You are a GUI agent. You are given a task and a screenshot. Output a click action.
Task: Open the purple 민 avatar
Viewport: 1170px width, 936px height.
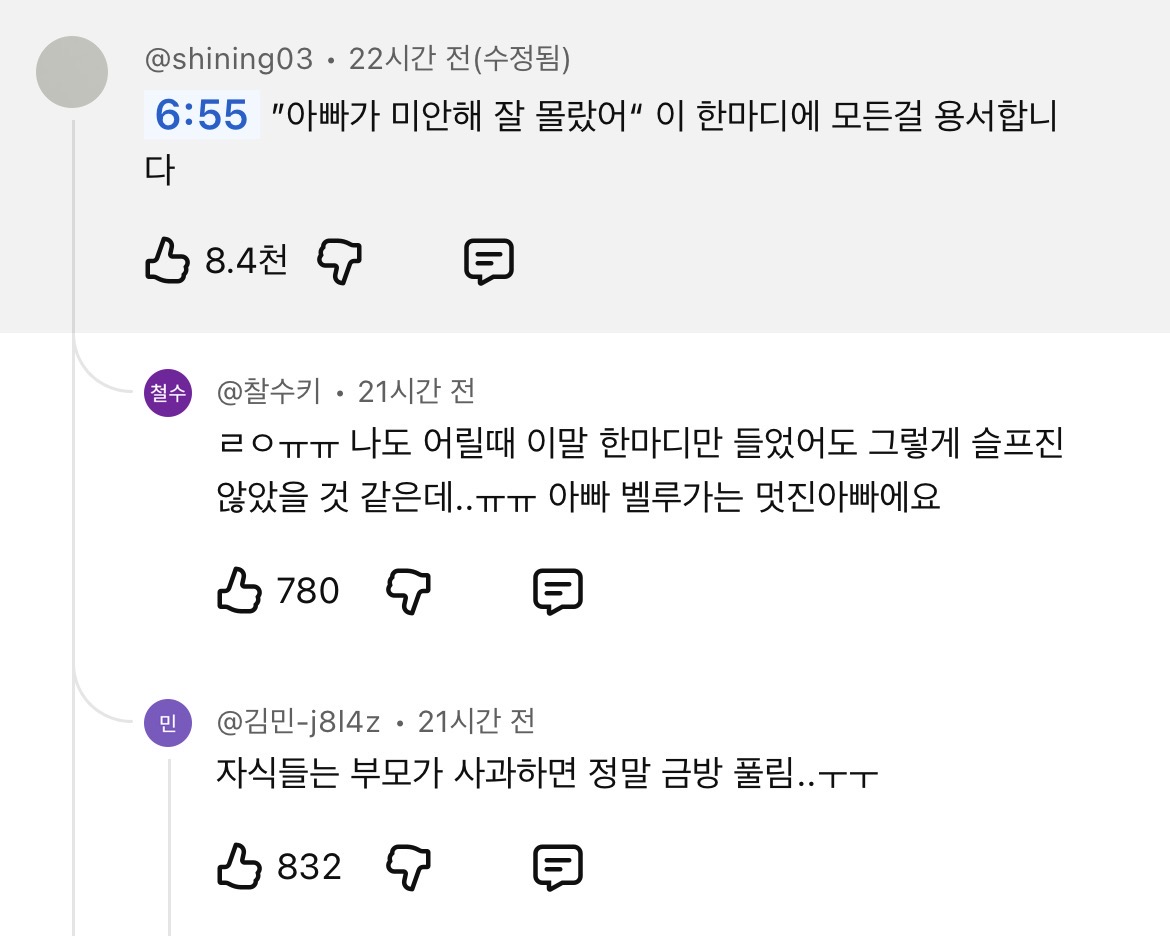tap(168, 723)
